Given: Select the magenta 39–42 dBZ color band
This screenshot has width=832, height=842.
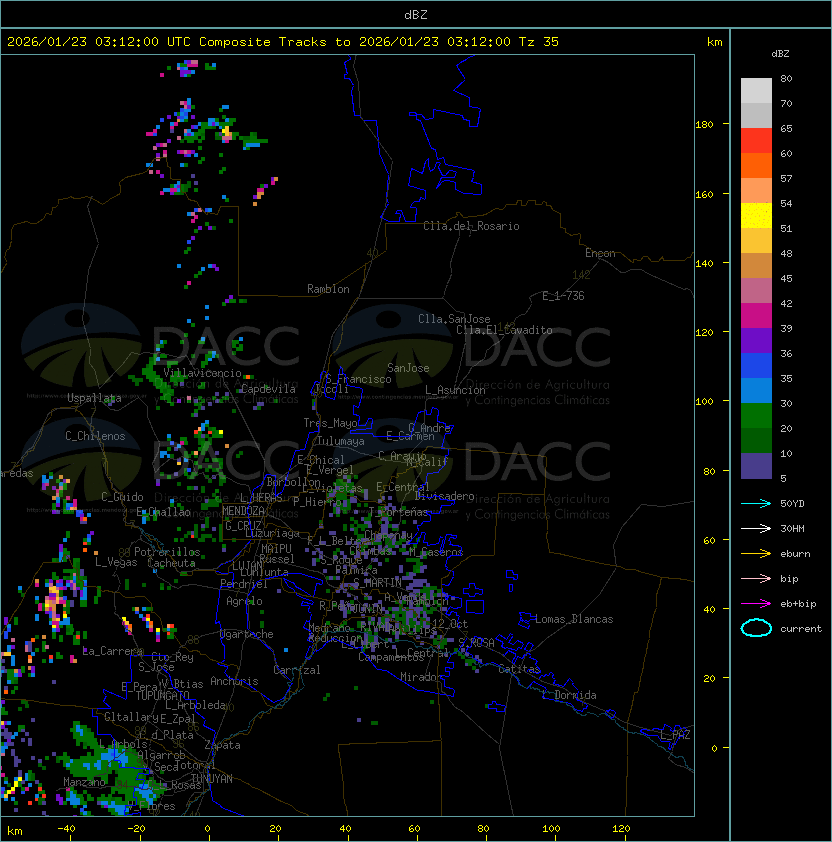Looking at the screenshot, I should pyautogui.click(x=756, y=316).
